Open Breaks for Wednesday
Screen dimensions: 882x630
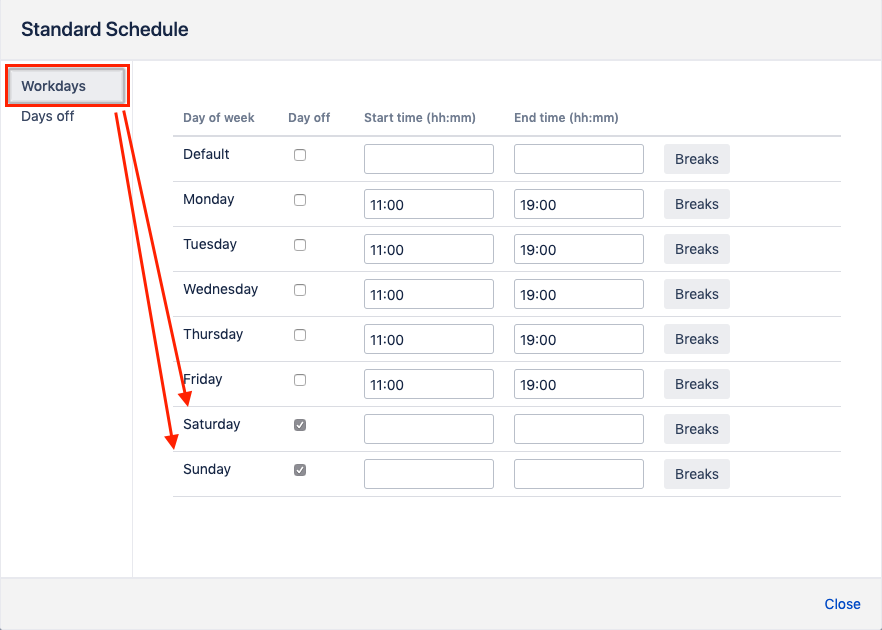[696, 294]
